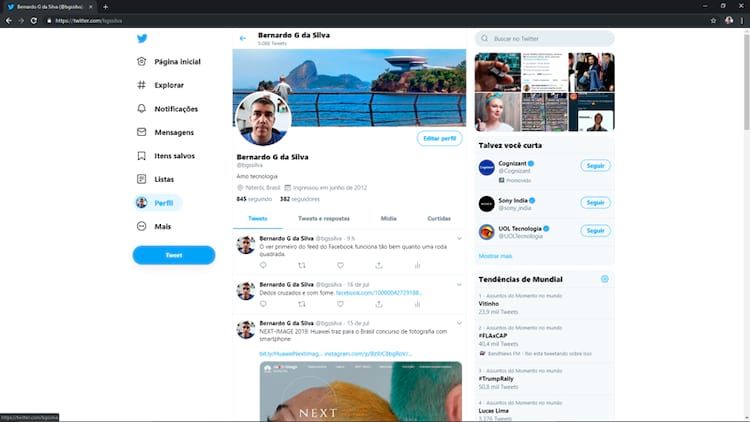The height and width of the screenshot is (422, 750).
Task: Click the Buscar no Twitter search field
Action: pos(544,39)
